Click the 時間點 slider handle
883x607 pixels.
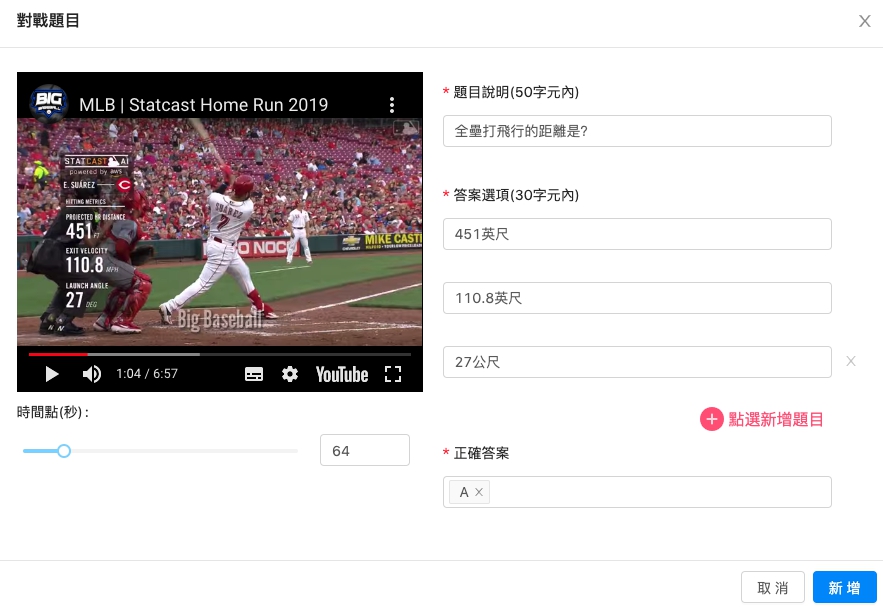[x=64, y=451]
